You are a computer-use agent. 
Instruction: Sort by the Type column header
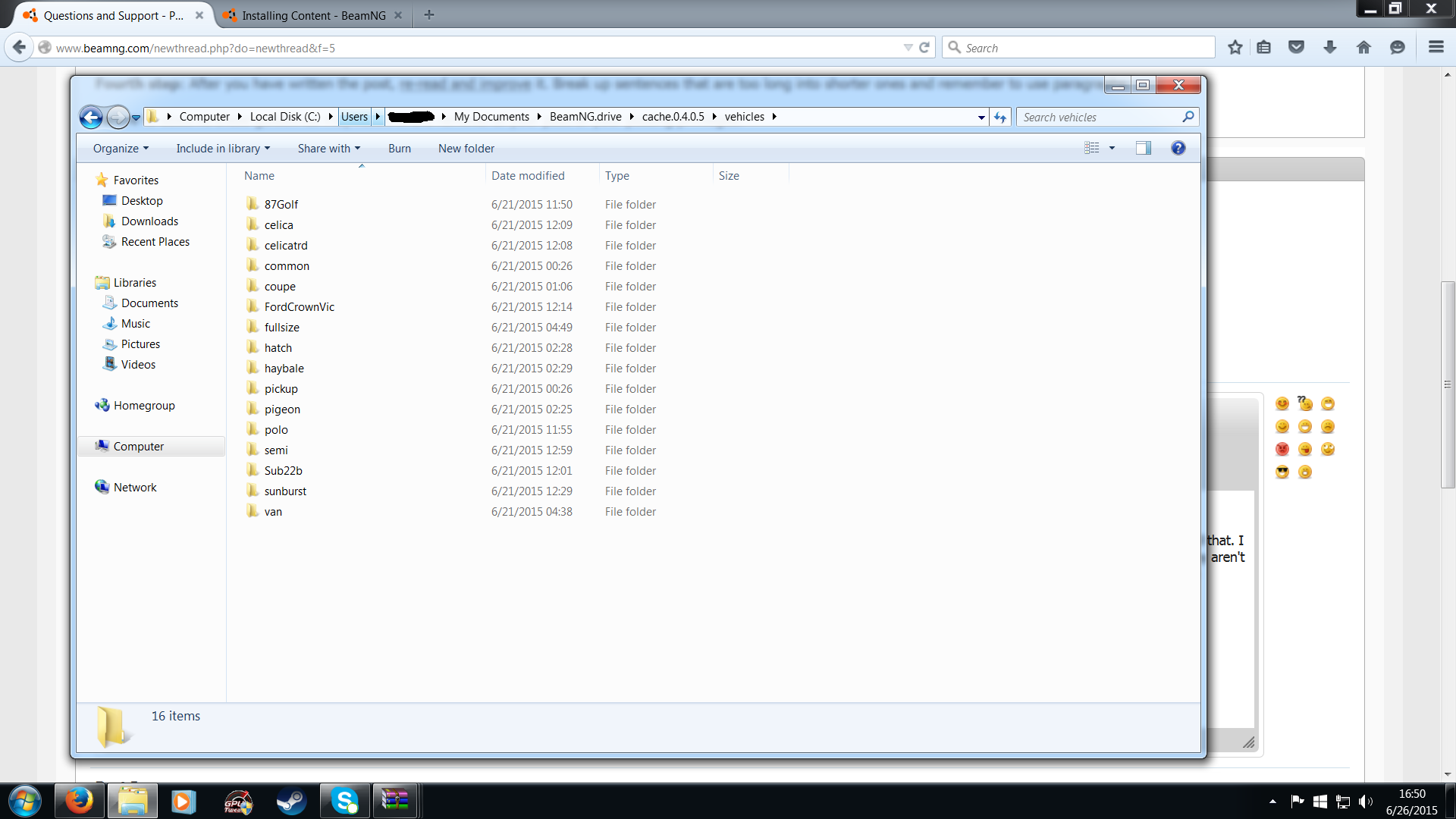click(656, 175)
